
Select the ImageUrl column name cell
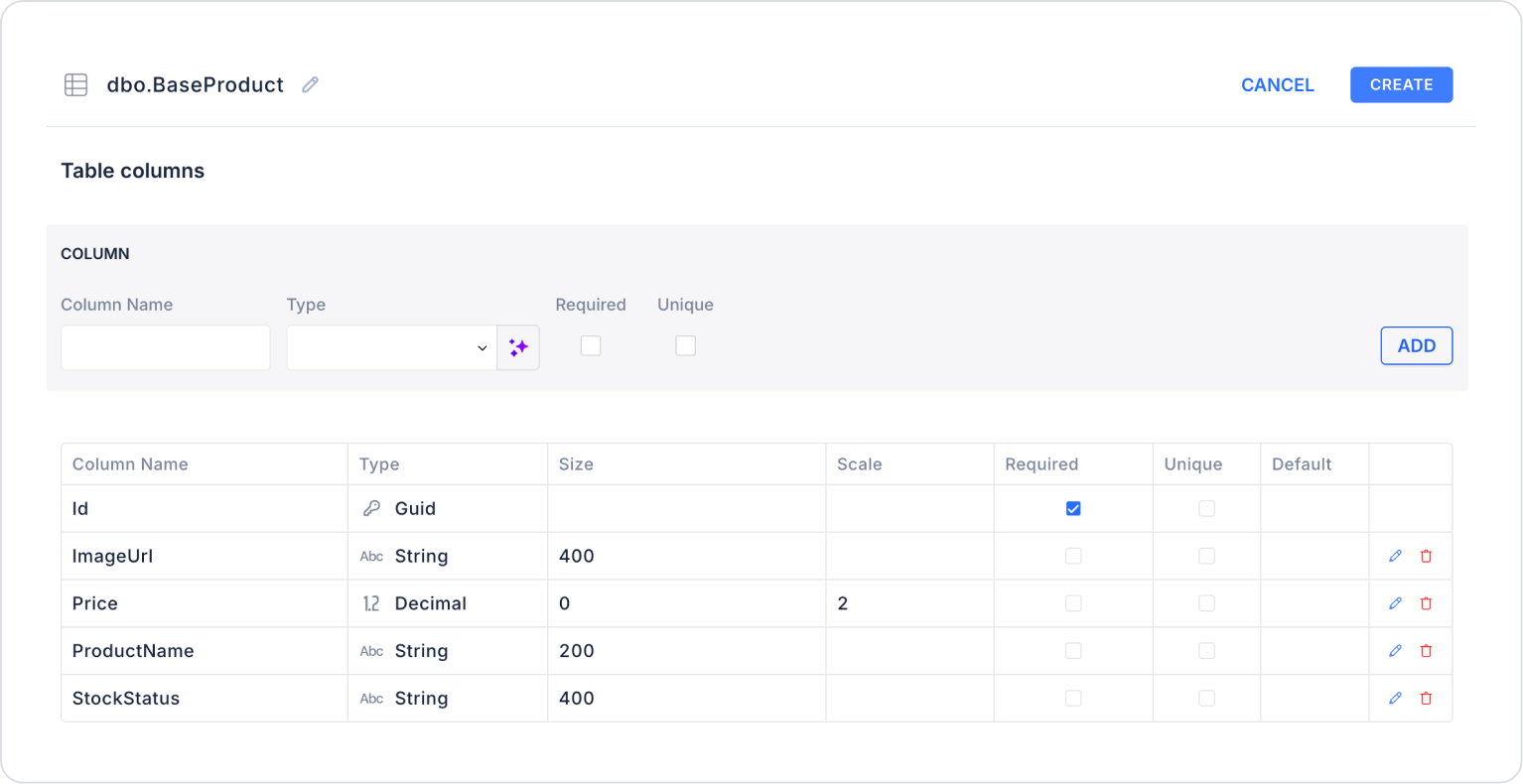pos(205,556)
